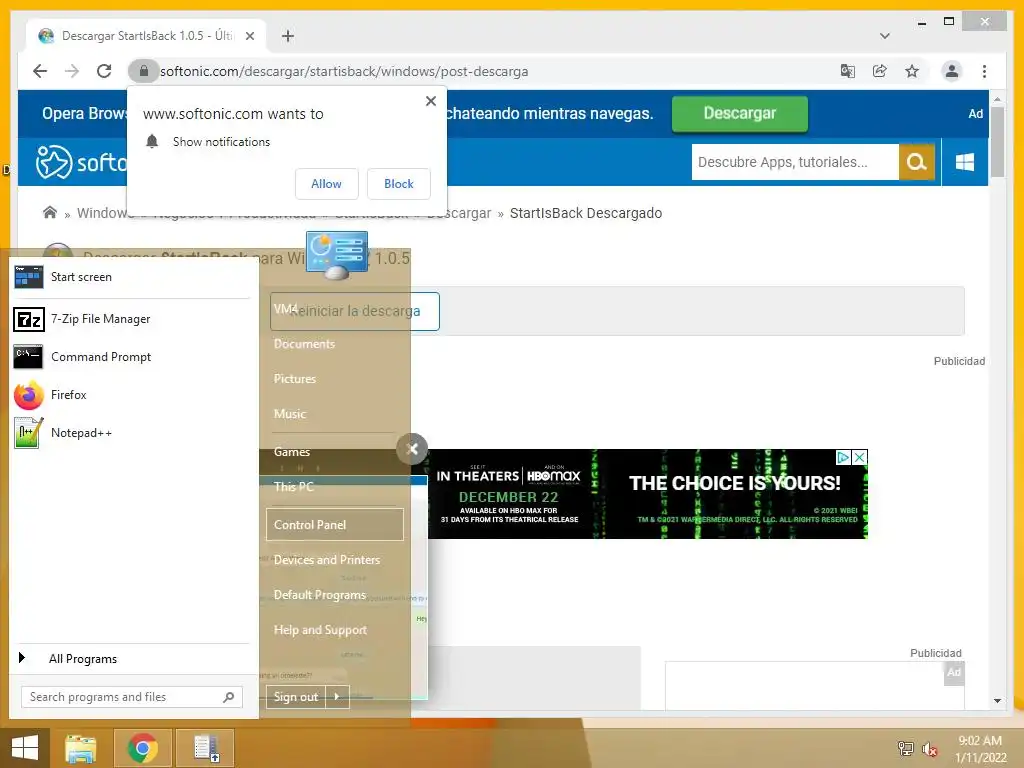Open Devices and Printers
This screenshot has width=1024, height=768.
(327, 560)
